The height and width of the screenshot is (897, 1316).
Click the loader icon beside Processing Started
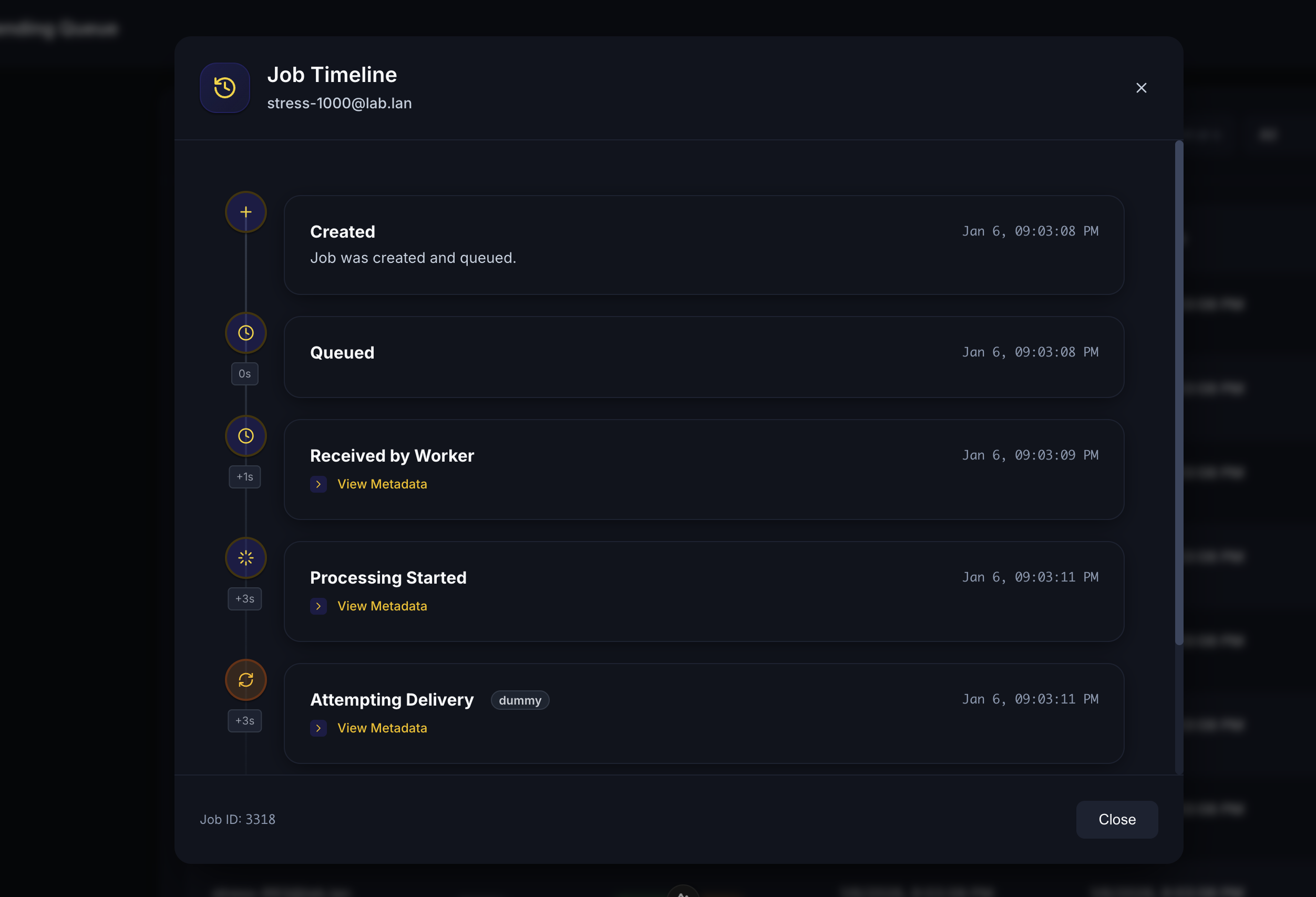pyautogui.click(x=246, y=557)
